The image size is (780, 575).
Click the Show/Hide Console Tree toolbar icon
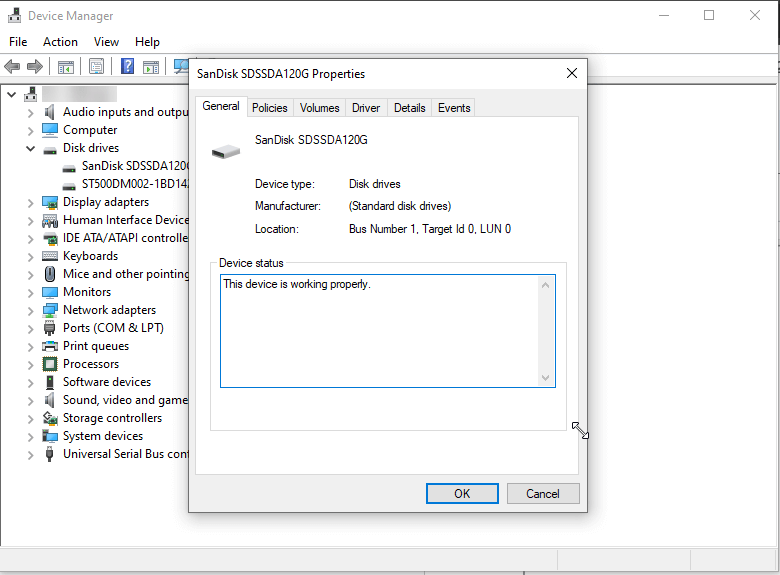(x=65, y=67)
